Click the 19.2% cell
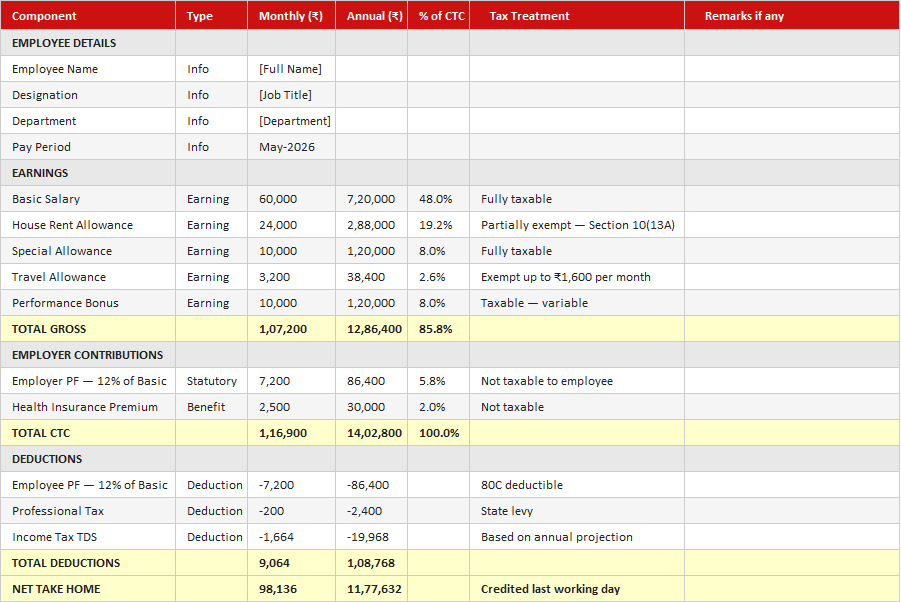Screen dimensions: 901x602 tap(438, 225)
